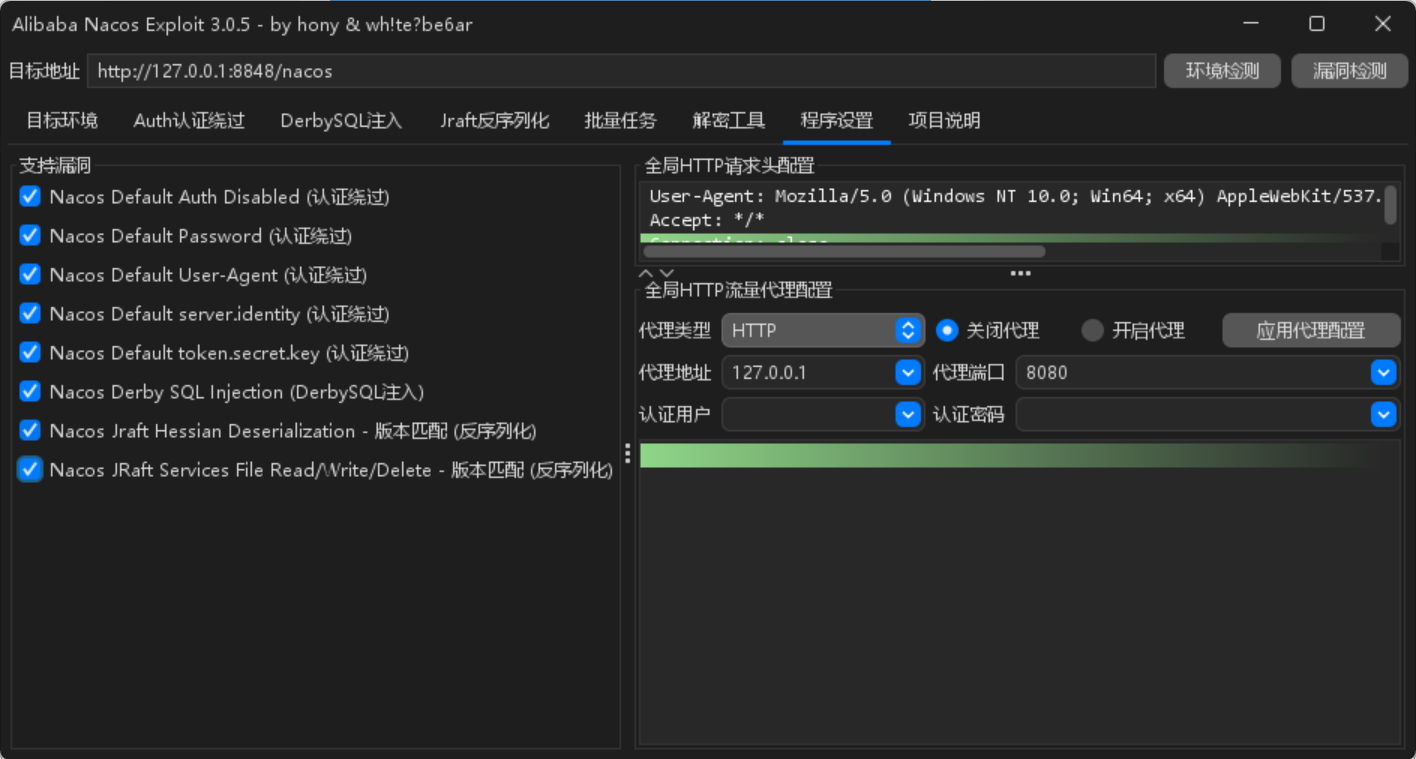
Task: Switch to Jraft反序列化 tab
Action: tap(495, 121)
